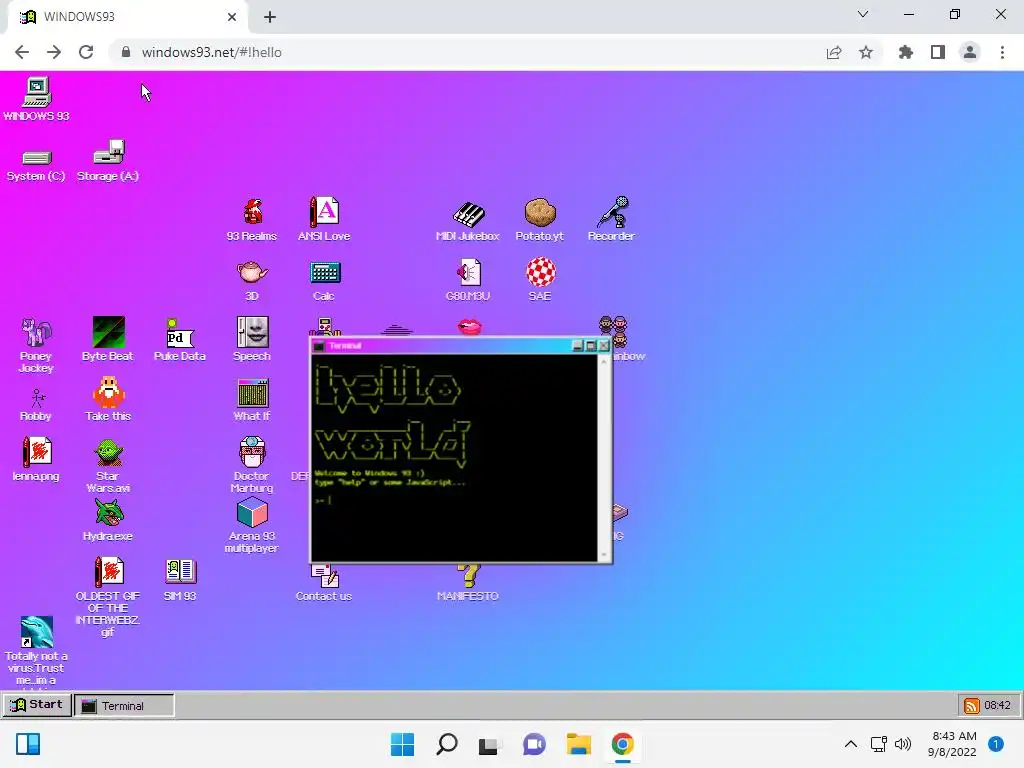Image resolution: width=1024 pixels, height=768 pixels.
Task: Expand the tab search dropdown arrow
Action: click(x=863, y=14)
